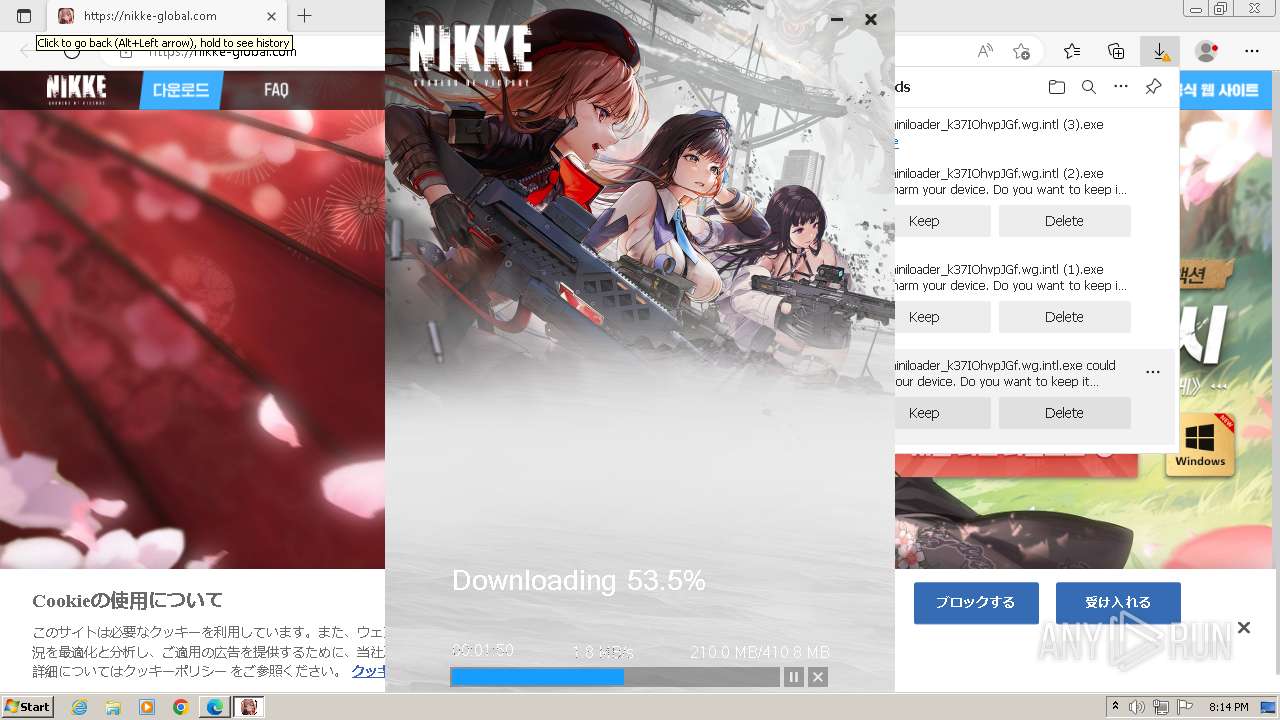Viewport: 1280px width, 720px height.
Task: Open more actions for last download item
Action: (1153, 372)
